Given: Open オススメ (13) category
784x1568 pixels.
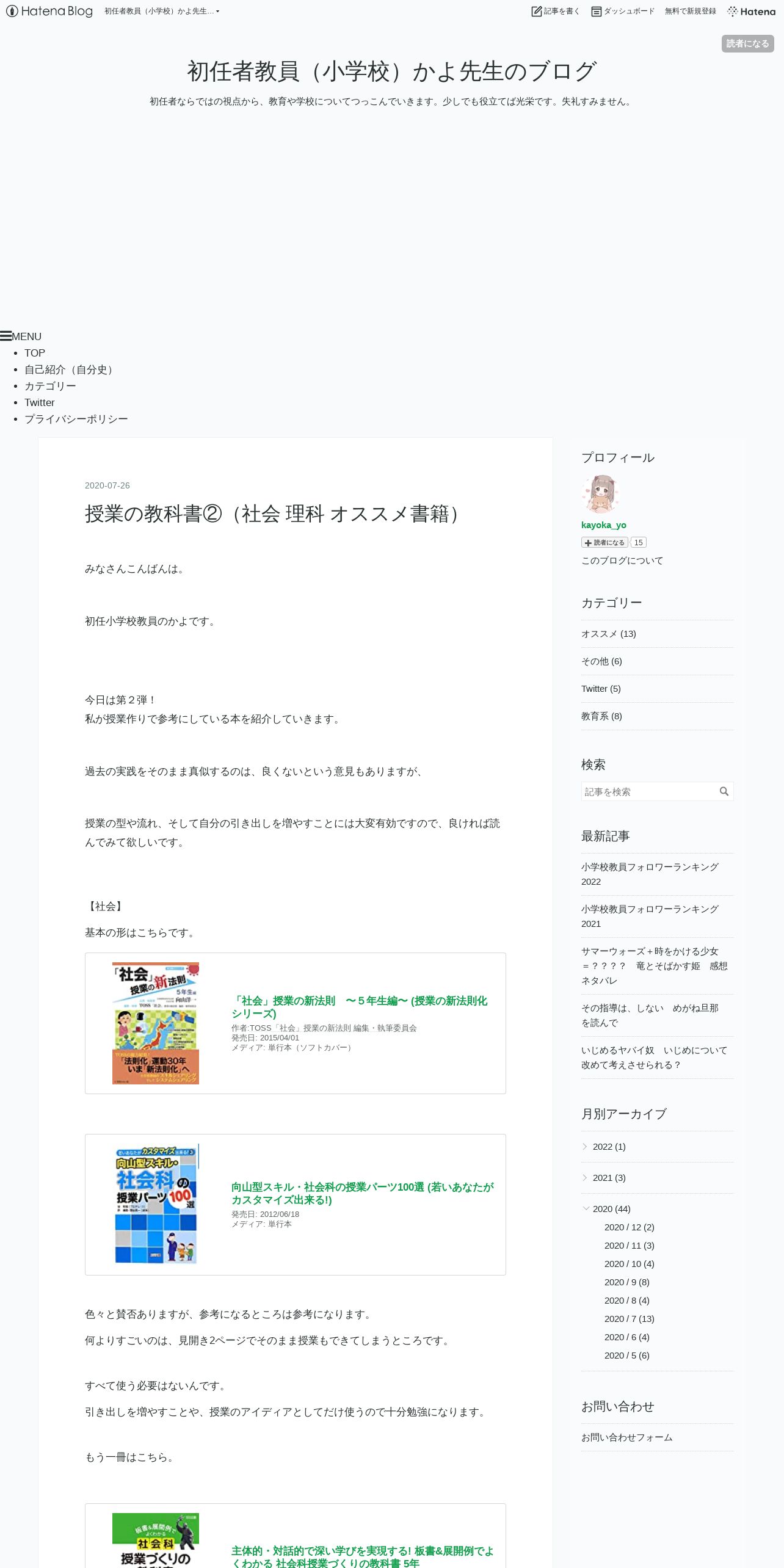Looking at the screenshot, I should click(x=608, y=634).
